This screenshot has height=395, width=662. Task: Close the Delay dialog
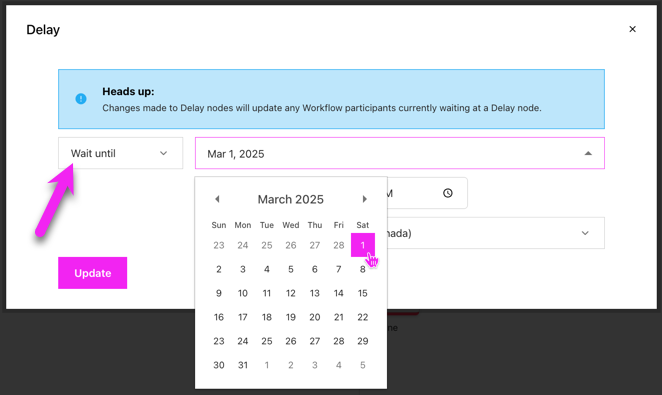tap(632, 29)
